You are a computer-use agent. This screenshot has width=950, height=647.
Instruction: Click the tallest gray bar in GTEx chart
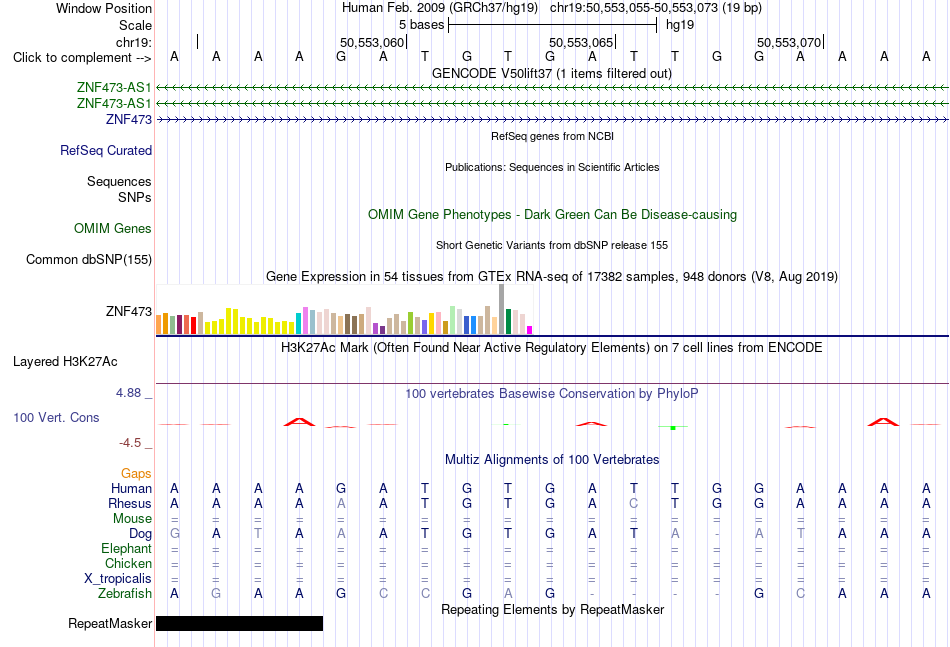[502, 309]
